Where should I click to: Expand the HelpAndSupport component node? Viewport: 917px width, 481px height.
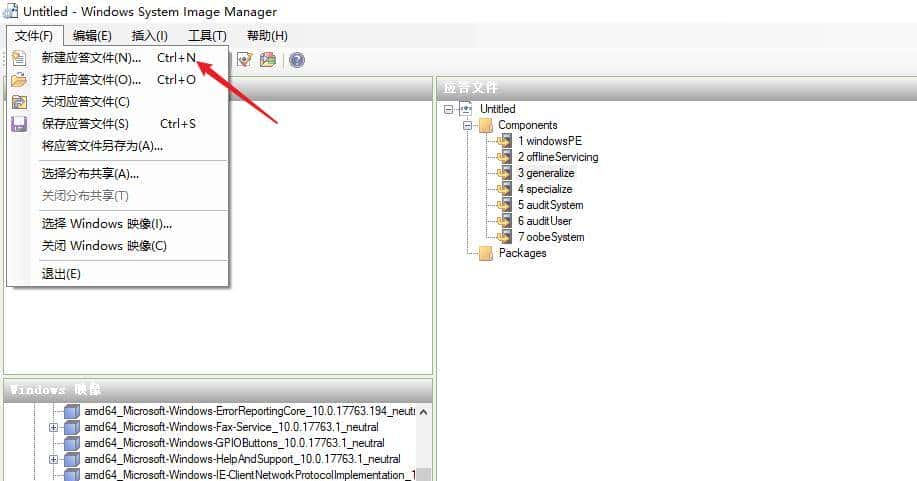(53, 459)
